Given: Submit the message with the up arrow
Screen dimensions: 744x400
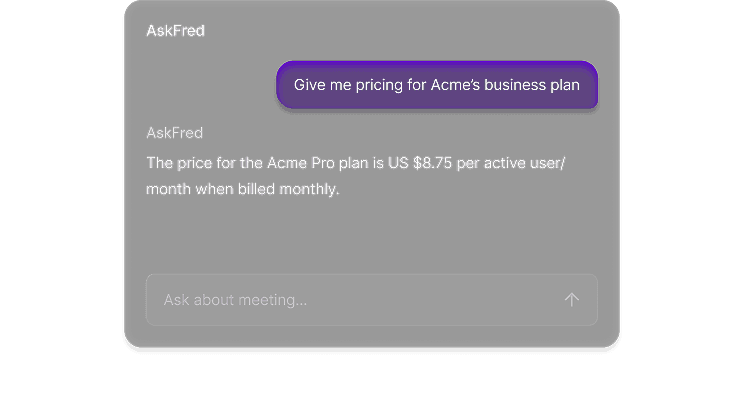Looking at the screenshot, I should [571, 300].
